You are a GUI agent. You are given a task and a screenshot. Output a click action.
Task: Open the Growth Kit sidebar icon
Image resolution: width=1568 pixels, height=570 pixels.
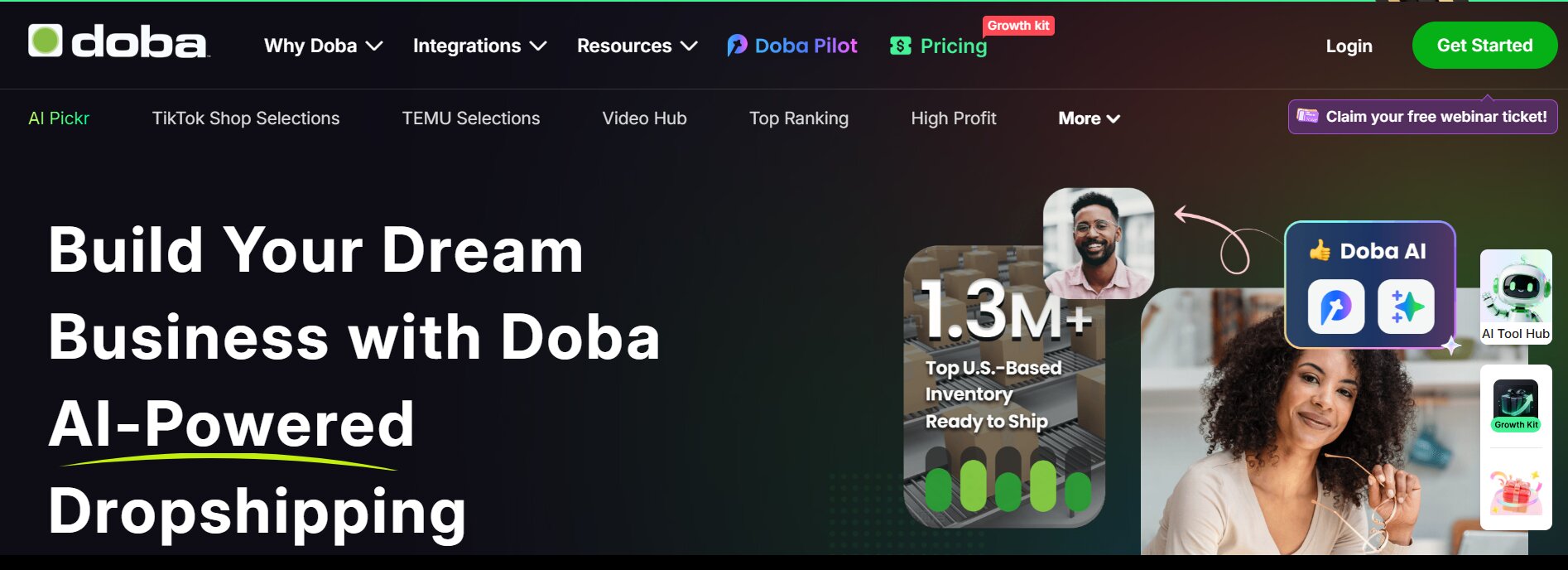(x=1516, y=405)
